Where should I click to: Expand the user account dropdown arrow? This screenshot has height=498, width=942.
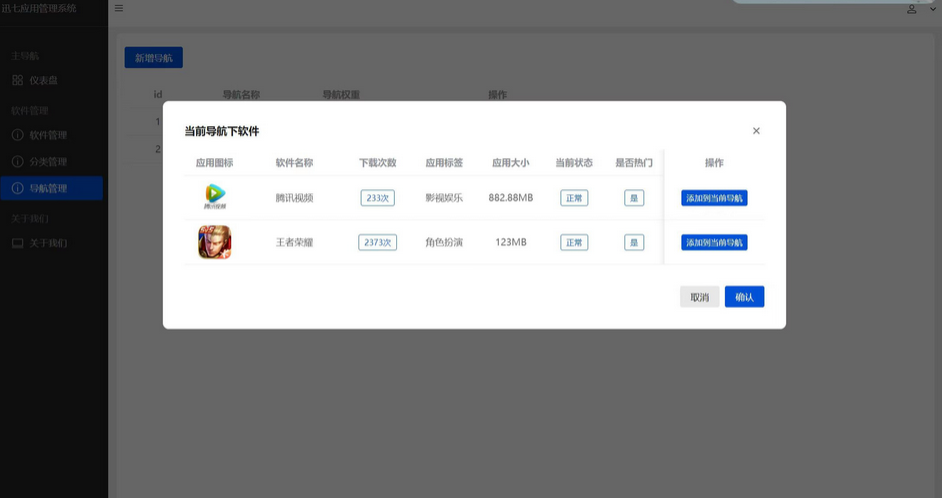pos(932,9)
